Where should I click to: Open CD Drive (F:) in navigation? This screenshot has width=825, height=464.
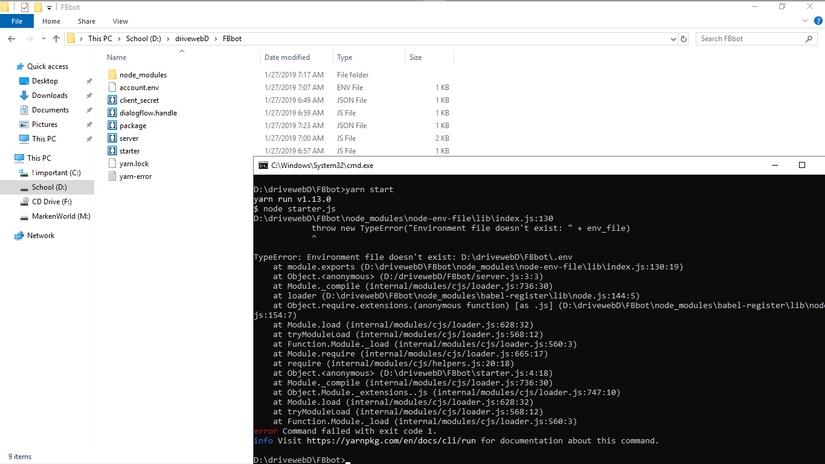[52, 201]
